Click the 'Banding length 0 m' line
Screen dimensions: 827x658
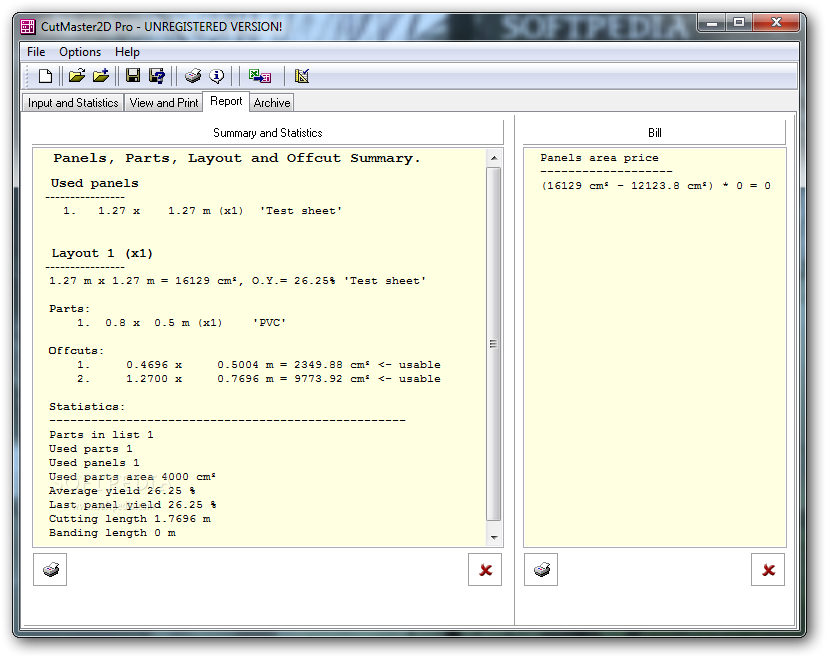tap(112, 533)
